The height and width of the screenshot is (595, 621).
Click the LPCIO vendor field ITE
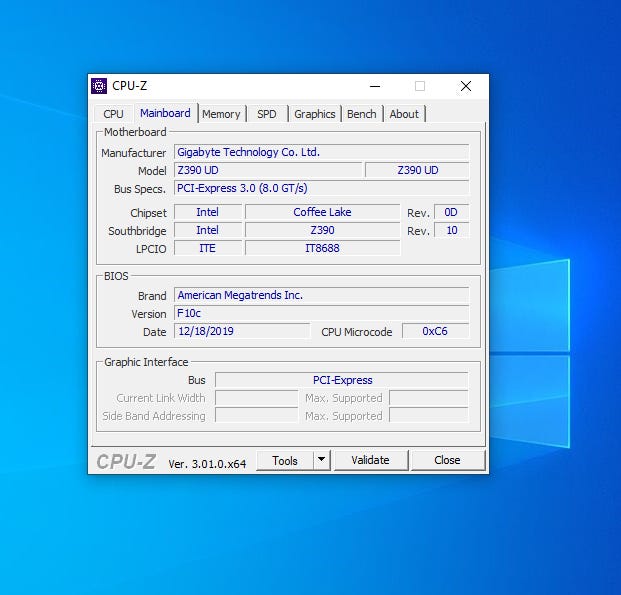click(208, 248)
